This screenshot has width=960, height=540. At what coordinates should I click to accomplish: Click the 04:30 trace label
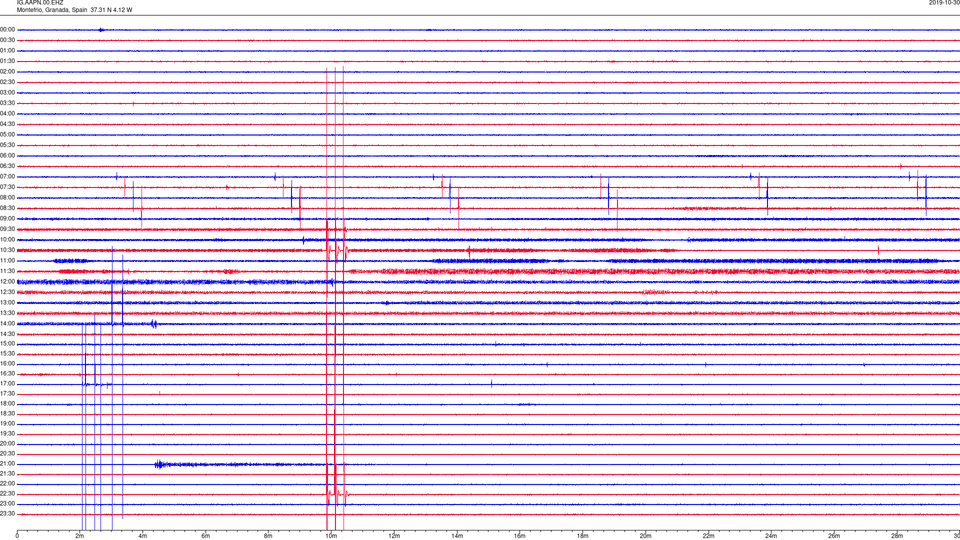tap(7, 124)
